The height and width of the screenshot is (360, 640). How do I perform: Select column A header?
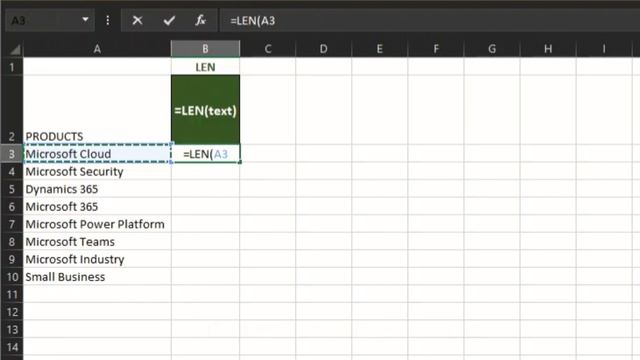point(97,49)
